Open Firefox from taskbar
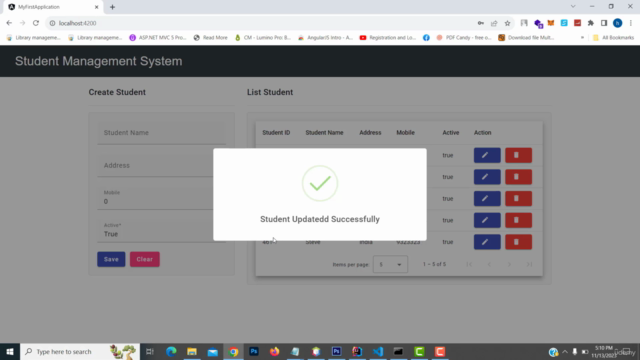The width and height of the screenshot is (640, 360). [275, 351]
